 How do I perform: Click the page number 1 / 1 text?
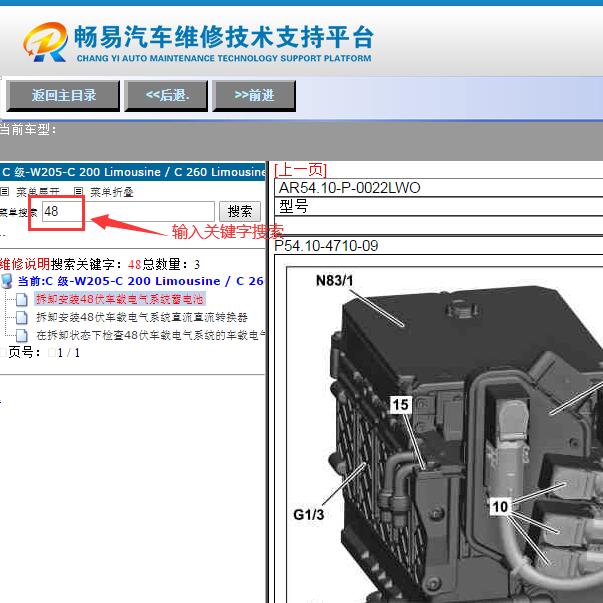(x=69, y=353)
